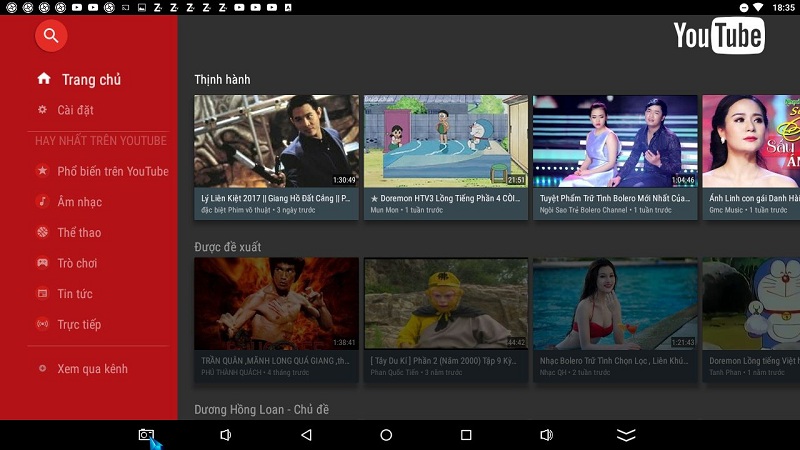
Task: Tap the recent apps square button
Action: tap(466, 435)
